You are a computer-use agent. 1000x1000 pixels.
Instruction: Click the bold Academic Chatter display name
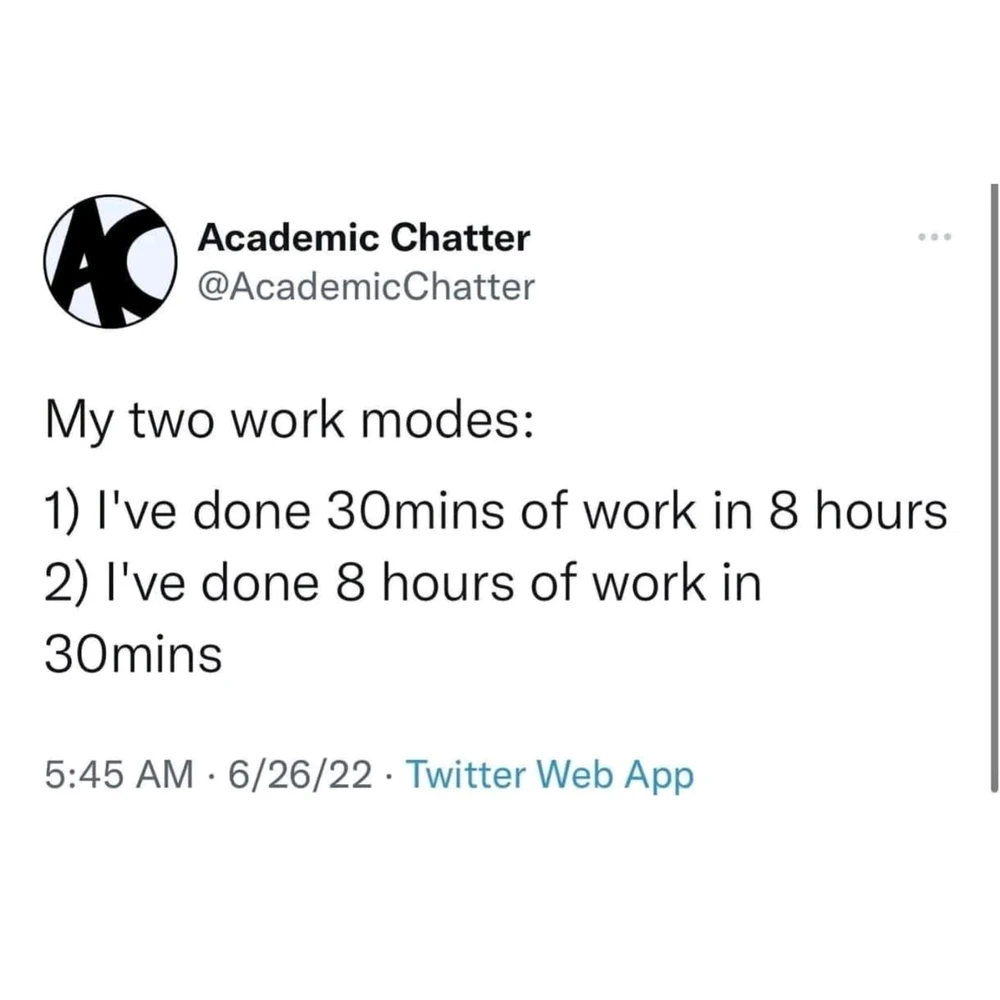pos(363,238)
